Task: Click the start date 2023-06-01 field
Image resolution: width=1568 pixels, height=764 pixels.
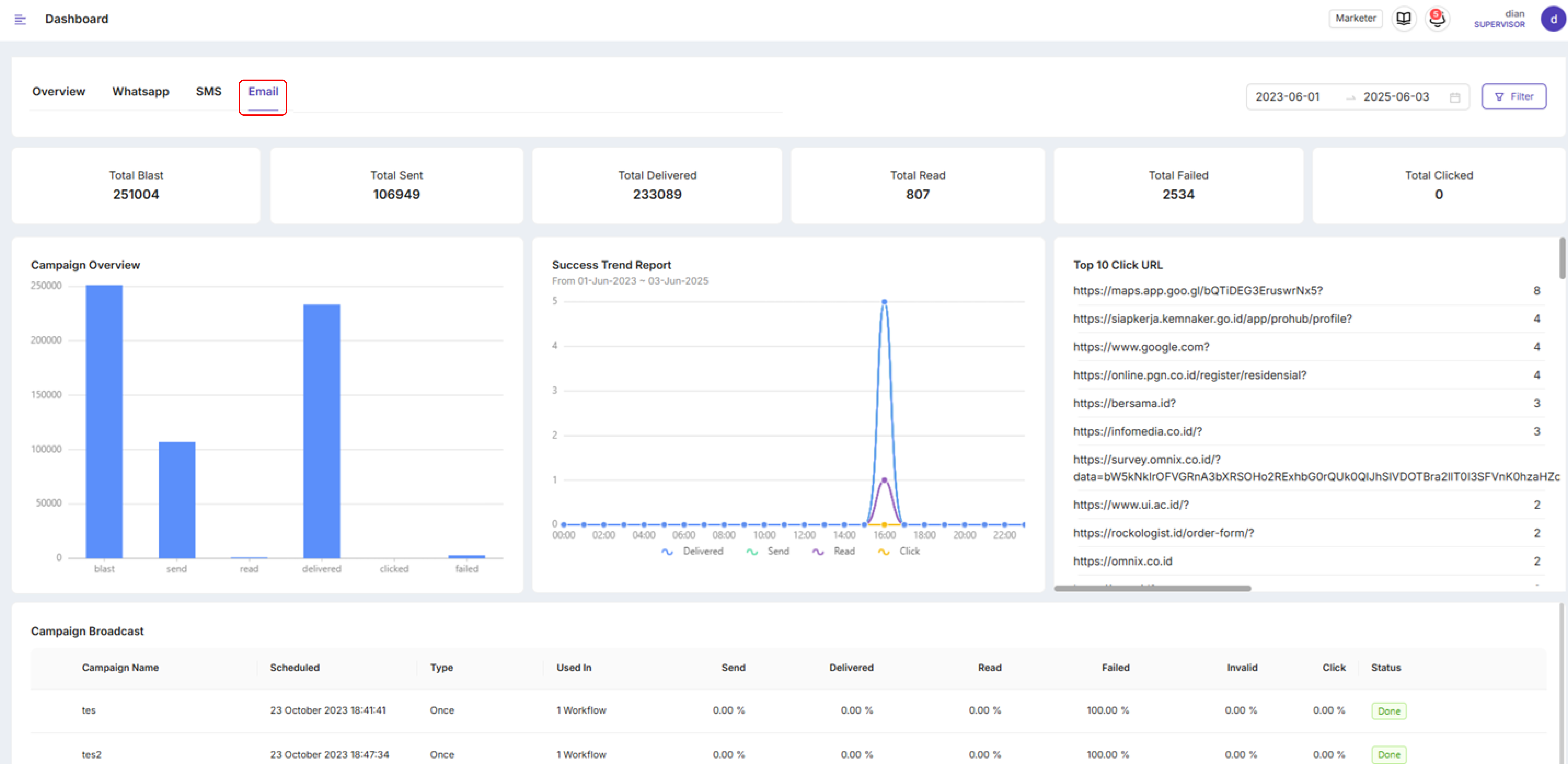Action: point(1287,97)
